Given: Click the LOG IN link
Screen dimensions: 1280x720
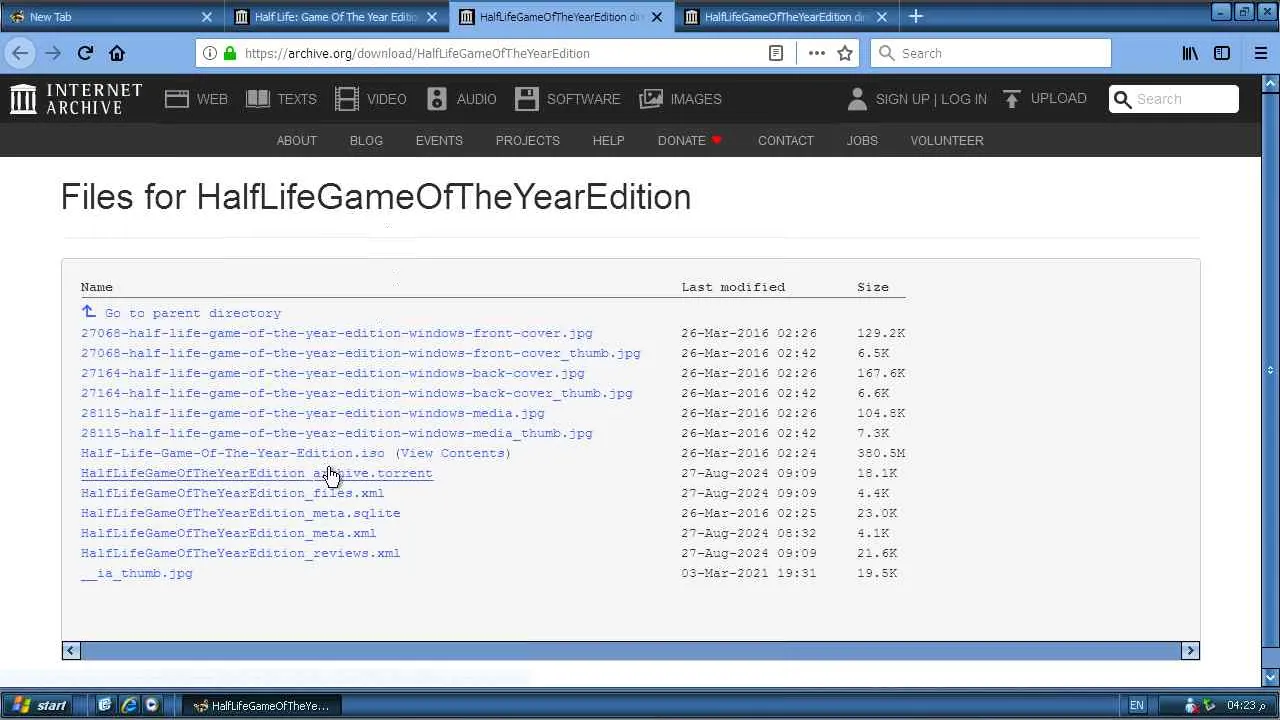Looking at the screenshot, I should point(964,99).
